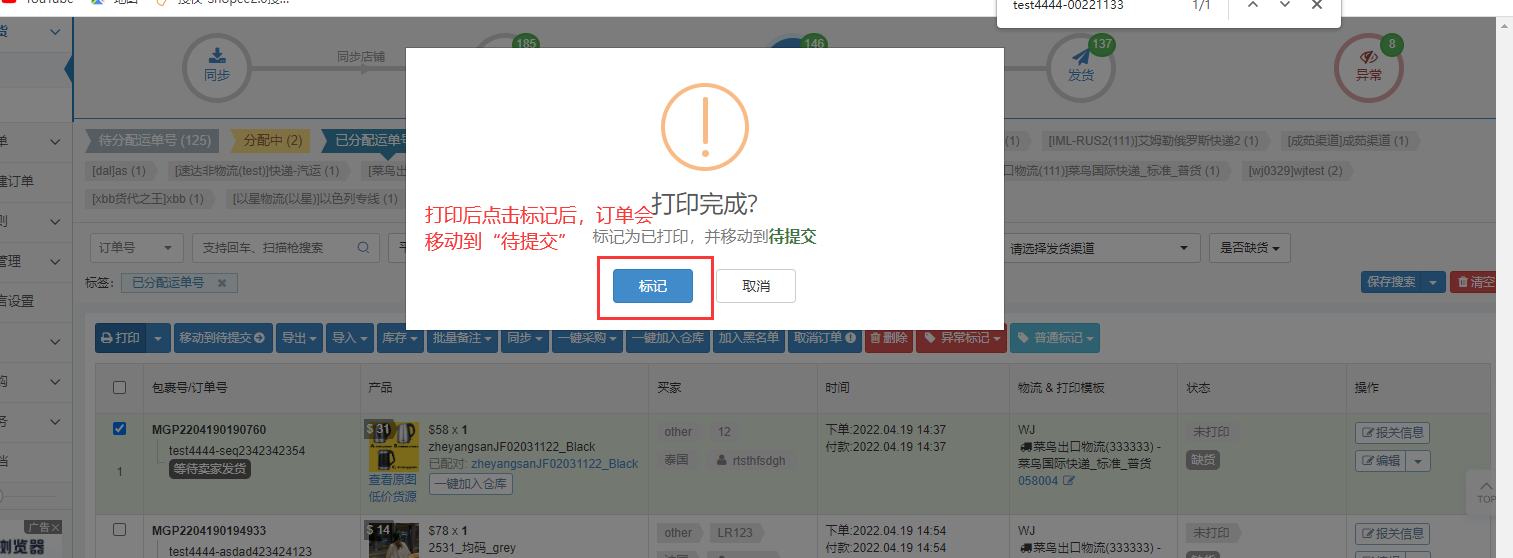Viewport: 1513px width, 558px height.
Task: Click the red 删除 button
Action: (888, 338)
